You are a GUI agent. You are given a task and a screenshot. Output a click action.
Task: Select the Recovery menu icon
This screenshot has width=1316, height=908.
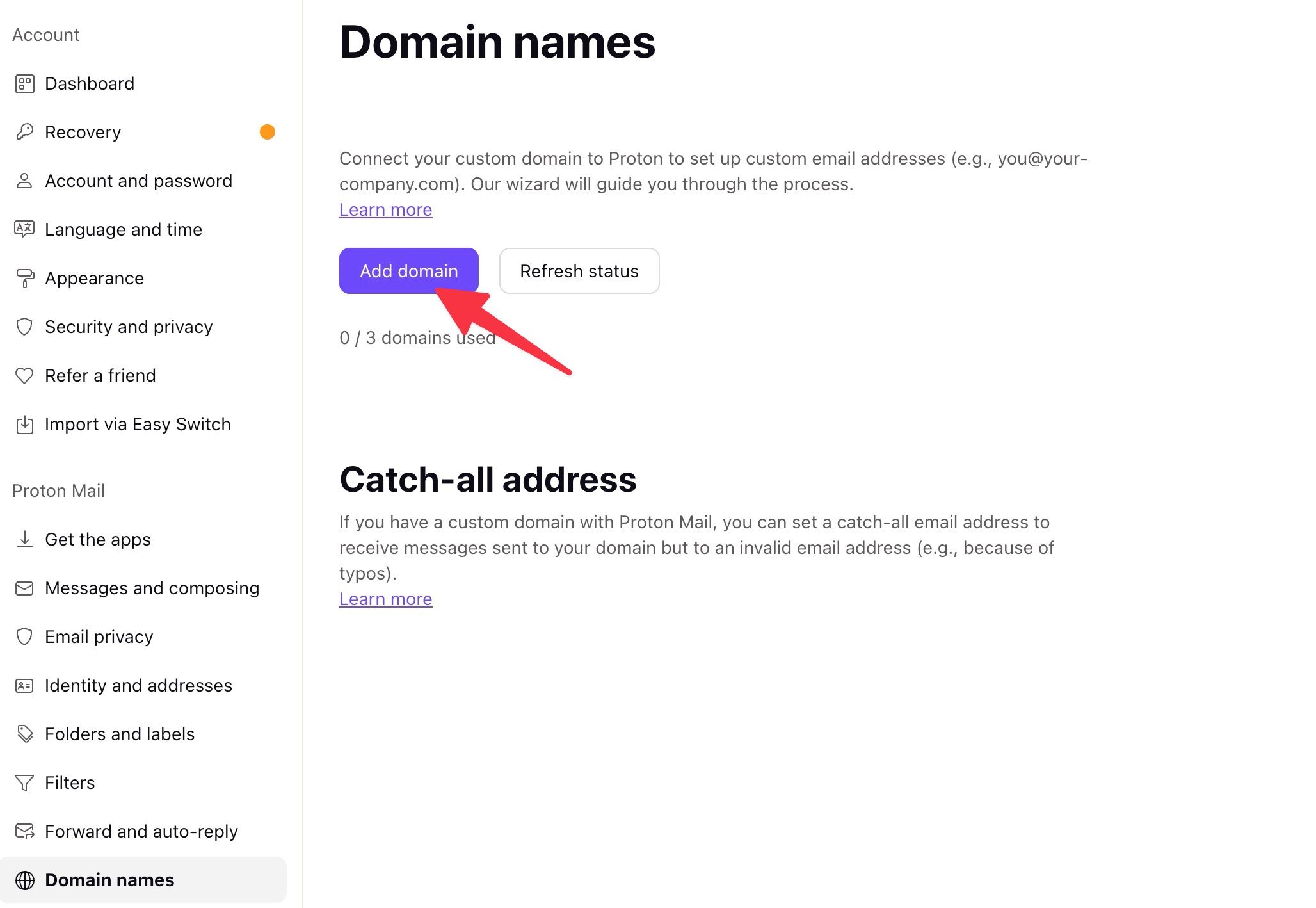[24, 131]
